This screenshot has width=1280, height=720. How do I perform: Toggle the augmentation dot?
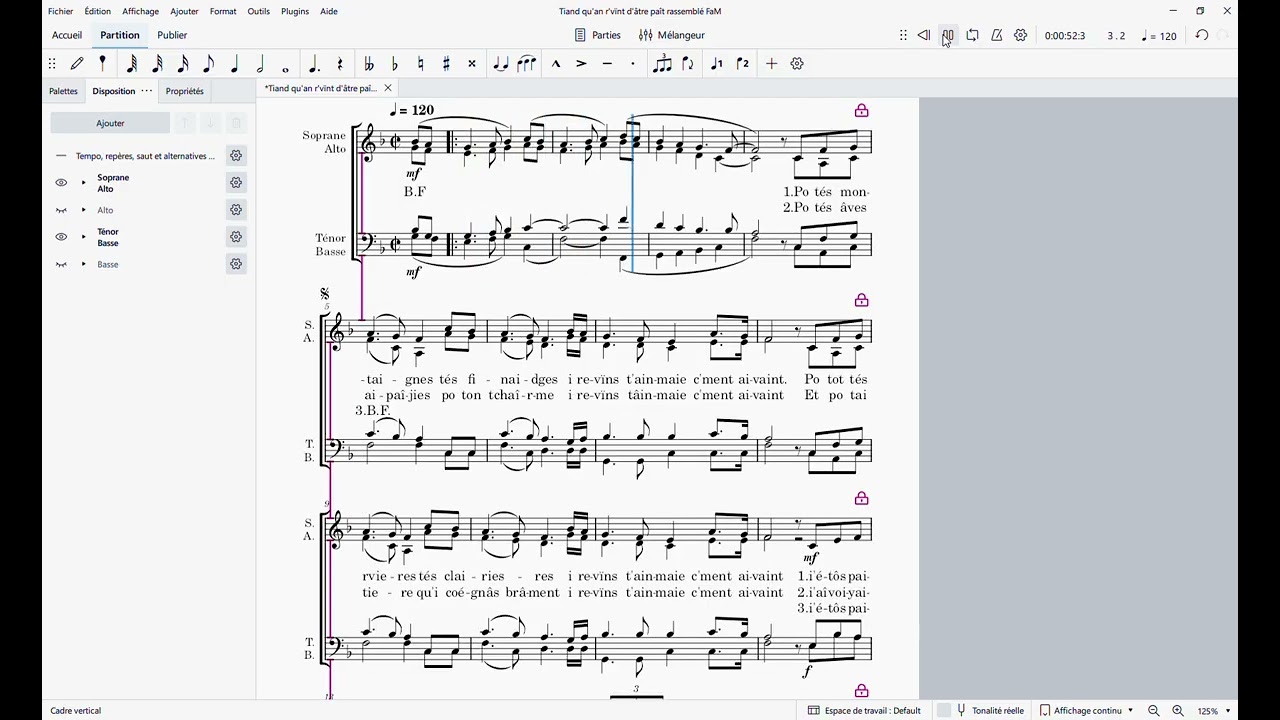click(x=314, y=63)
